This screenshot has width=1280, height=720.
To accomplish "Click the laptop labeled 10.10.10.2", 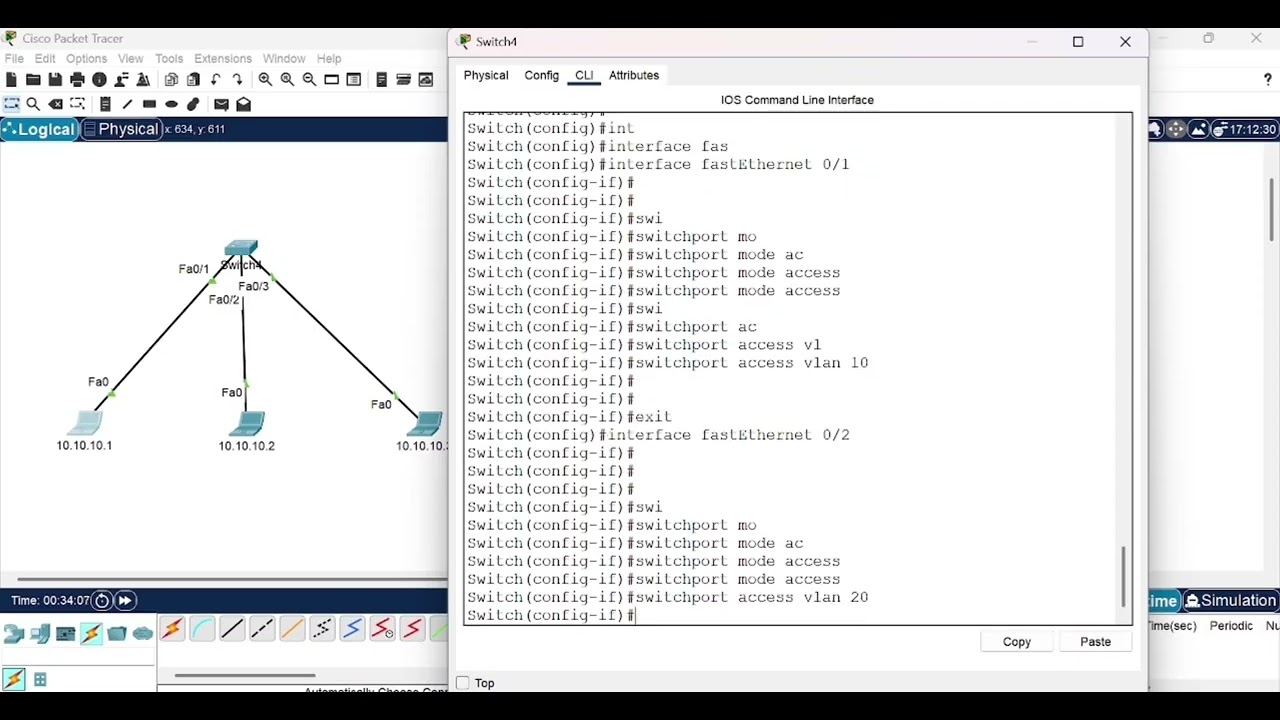I will coord(246,423).
